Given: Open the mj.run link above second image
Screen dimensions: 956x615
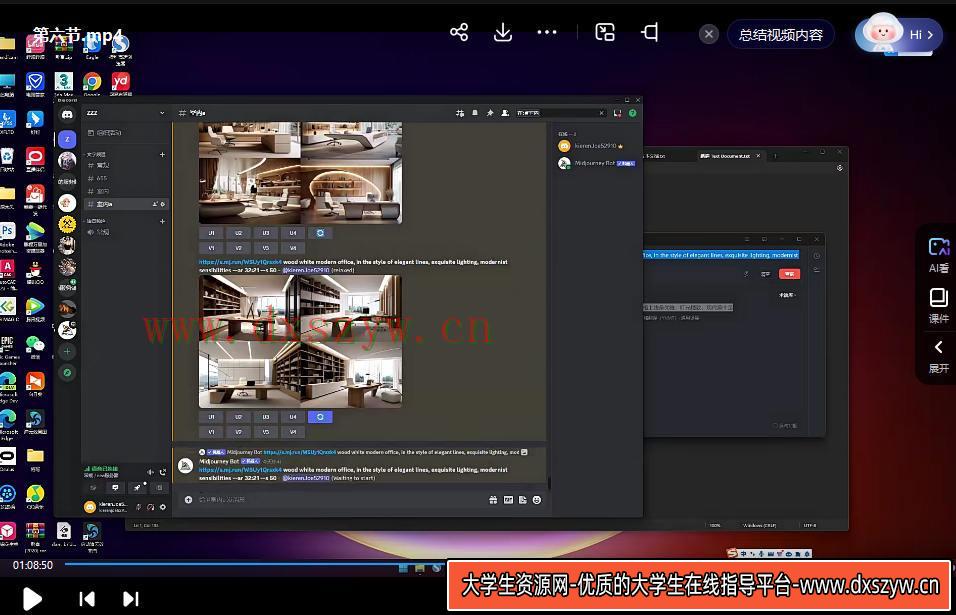Looking at the screenshot, I should click(240, 262).
